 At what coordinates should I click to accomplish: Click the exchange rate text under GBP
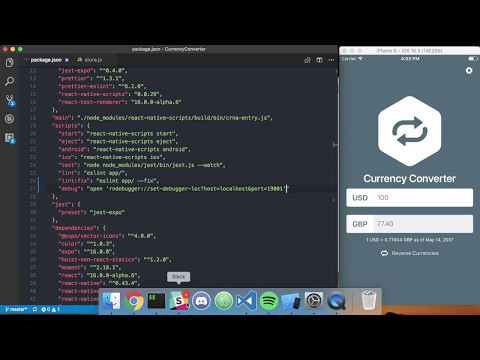pyautogui.click(x=410, y=240)
